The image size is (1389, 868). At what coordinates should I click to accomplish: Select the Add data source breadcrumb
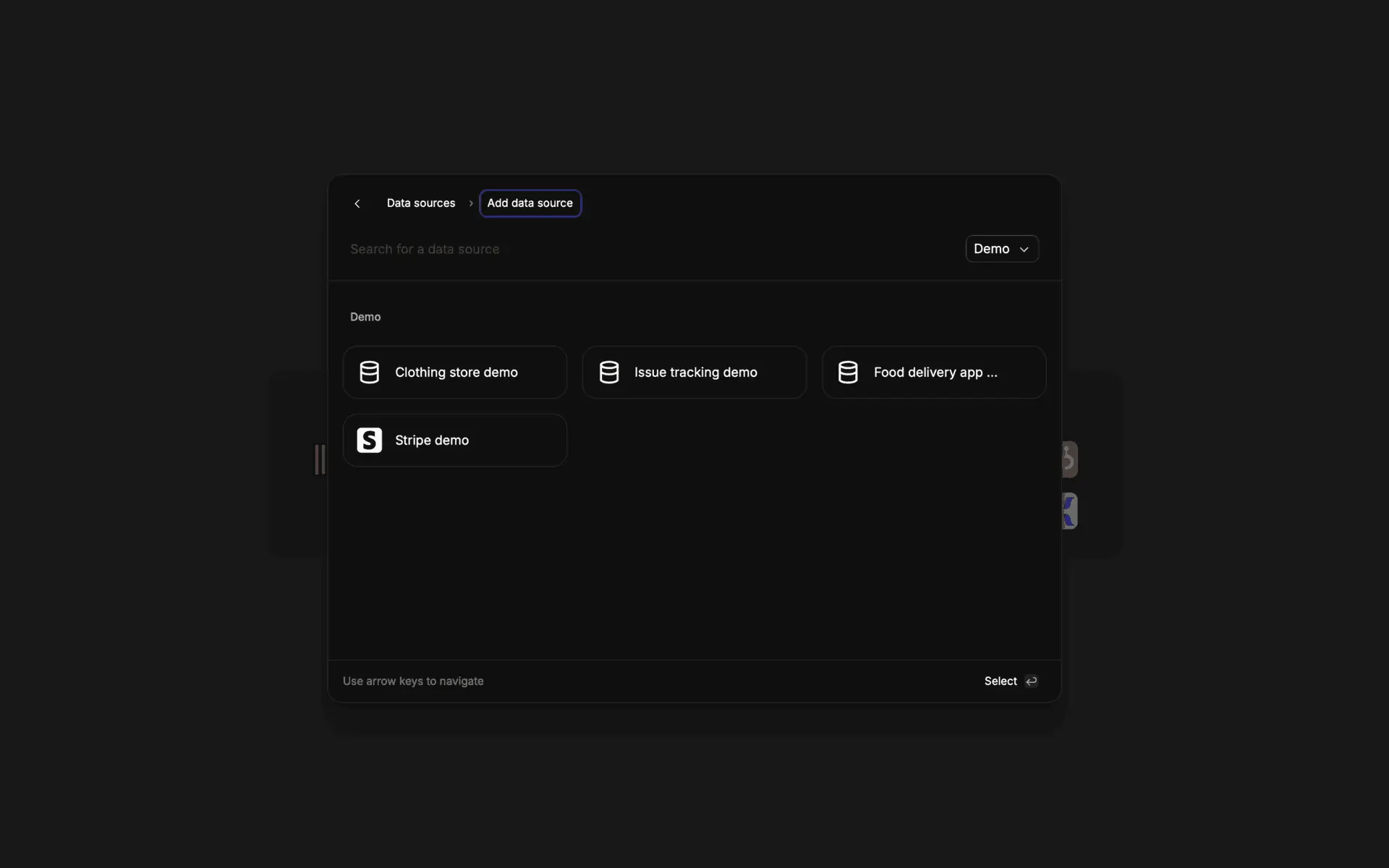coord(530,203)
